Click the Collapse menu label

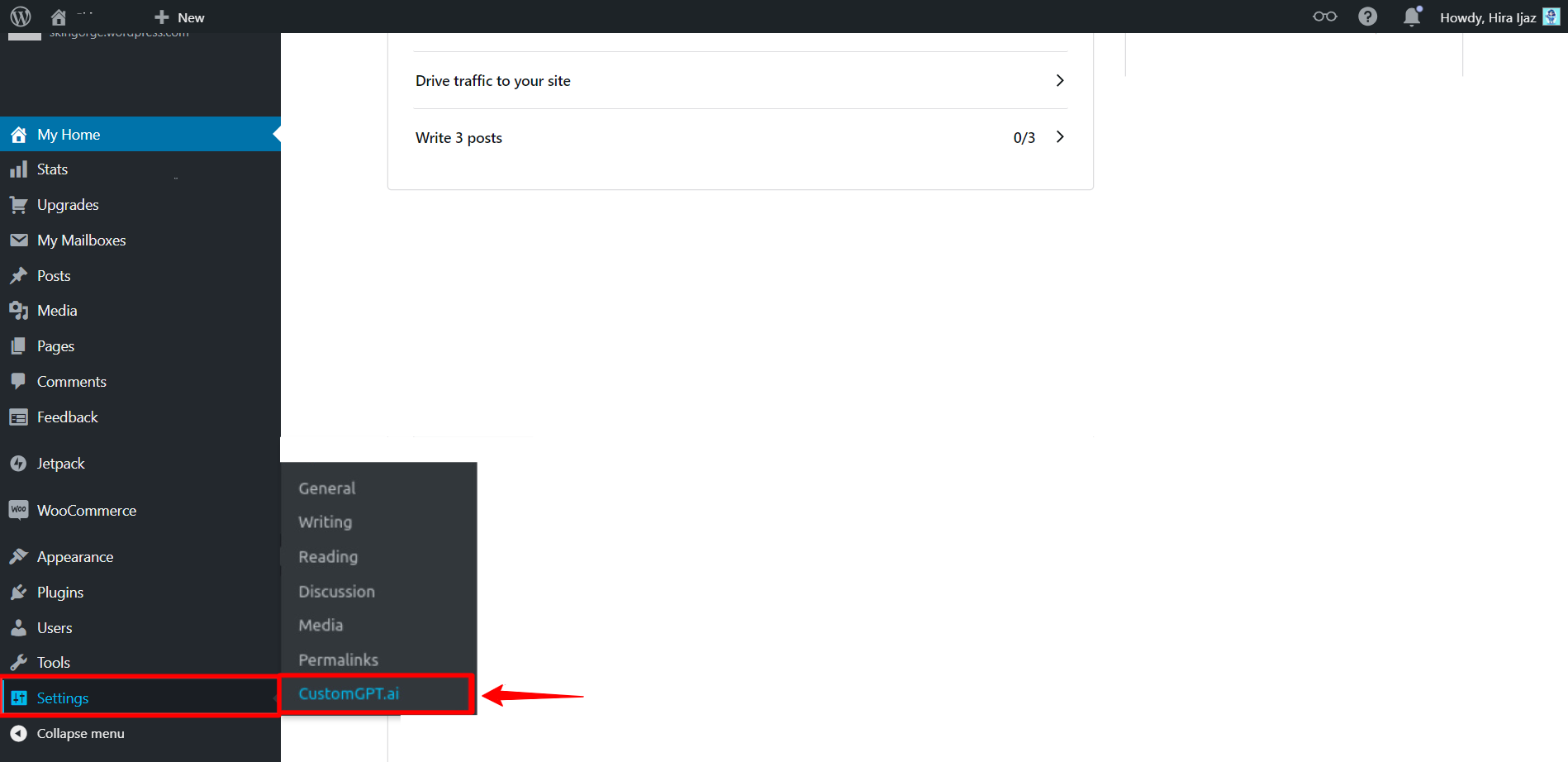pyautogui.click(x=81, y=734)
